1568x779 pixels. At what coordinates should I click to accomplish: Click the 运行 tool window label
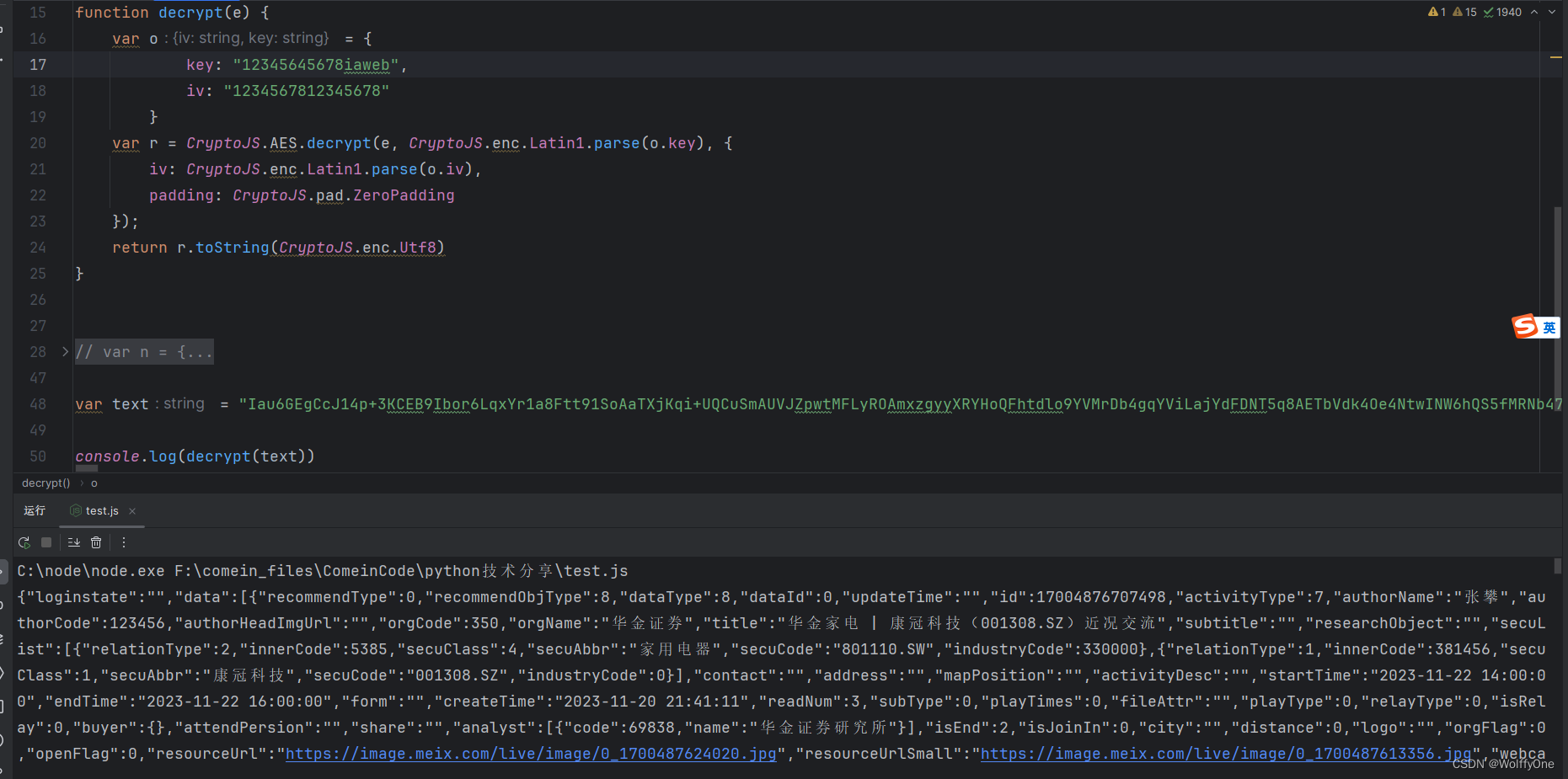point(35,510)
